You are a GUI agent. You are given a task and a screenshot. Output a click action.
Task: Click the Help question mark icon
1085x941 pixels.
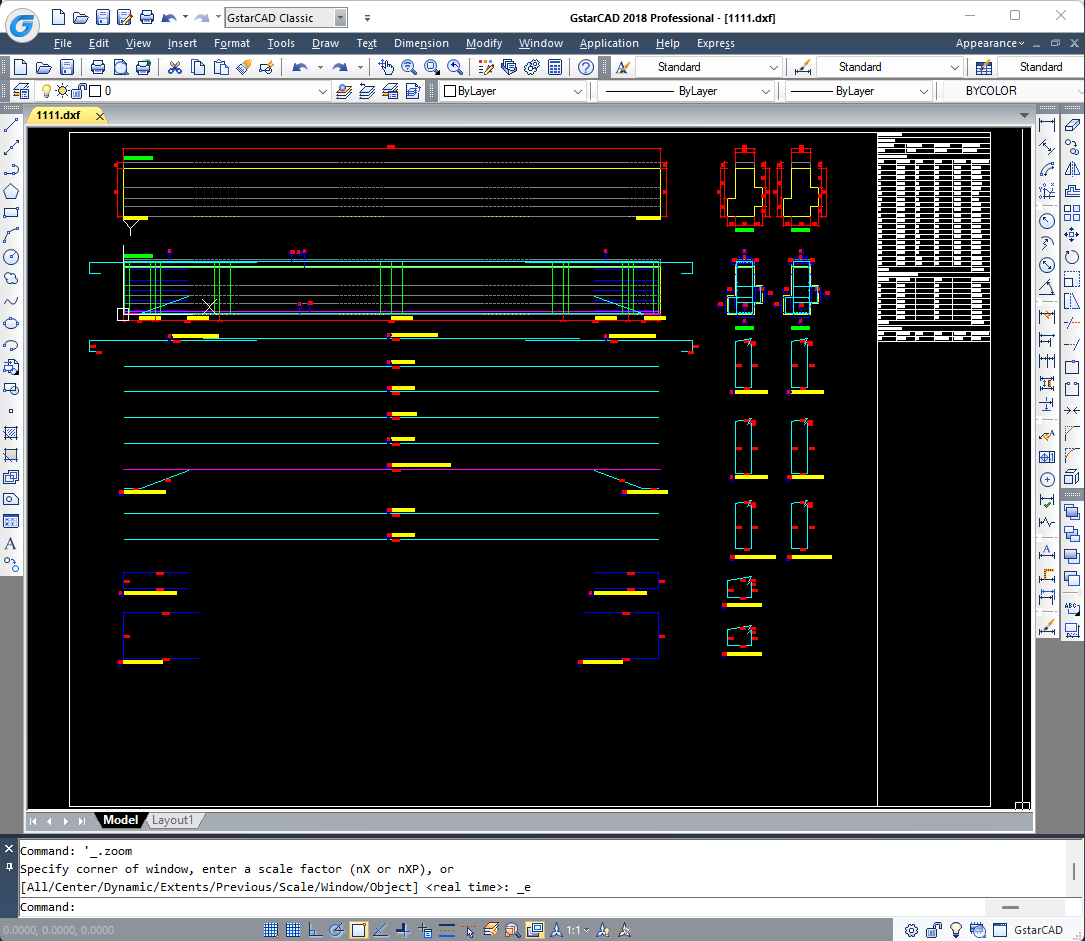(x=586, y=67)
